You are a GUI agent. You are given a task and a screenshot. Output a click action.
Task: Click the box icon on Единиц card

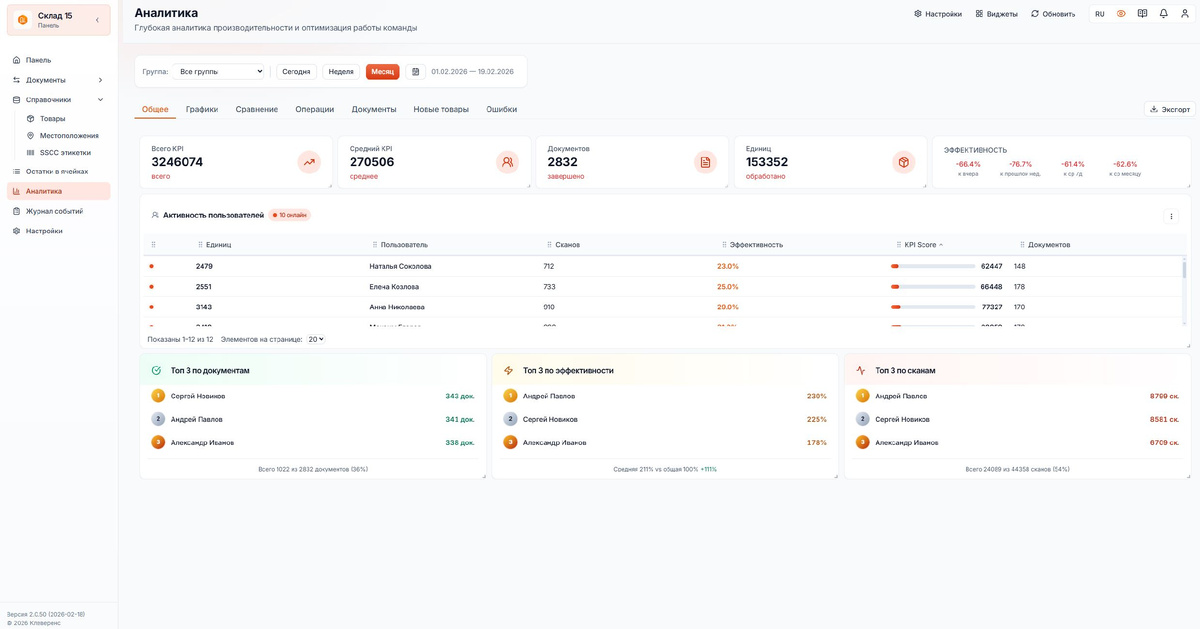pos(904,162)
